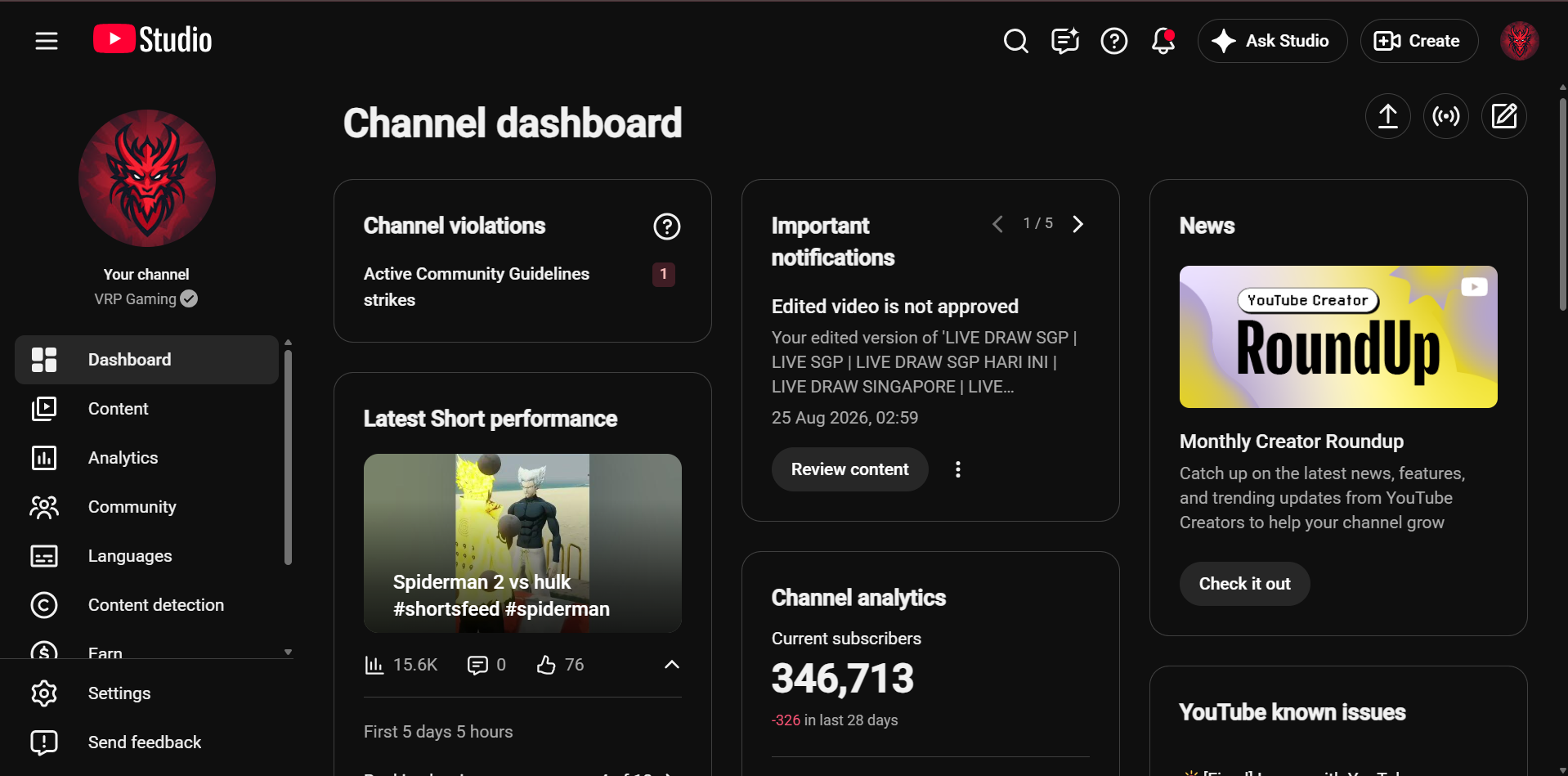Open the hamburger navigation menu

coord(47,41)
